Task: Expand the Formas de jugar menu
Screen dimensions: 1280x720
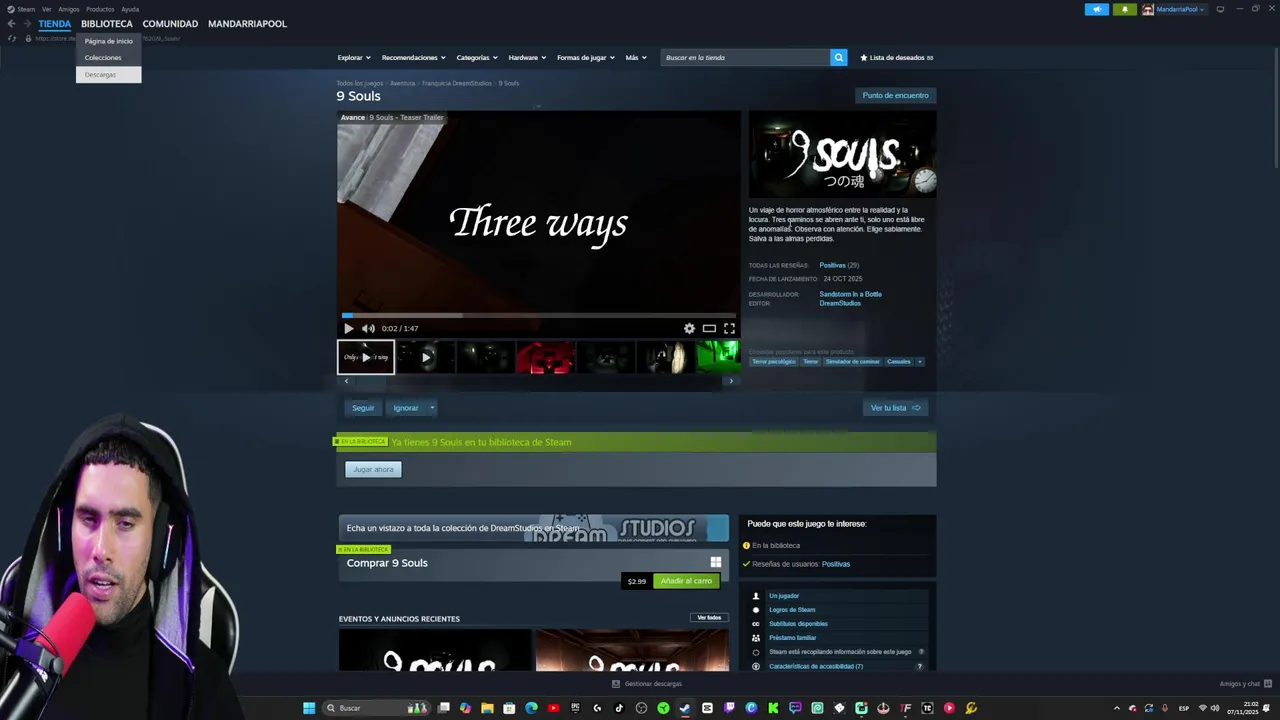Action: pos(586,57)
